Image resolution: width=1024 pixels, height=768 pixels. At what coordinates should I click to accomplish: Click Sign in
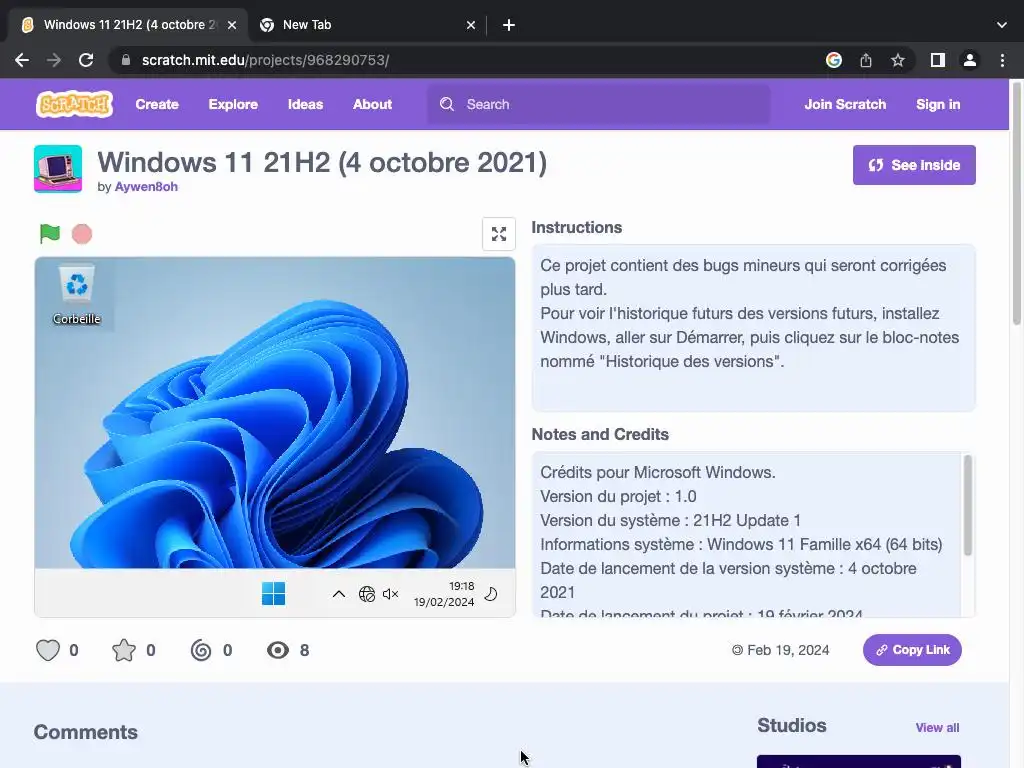tap(938, 104)
